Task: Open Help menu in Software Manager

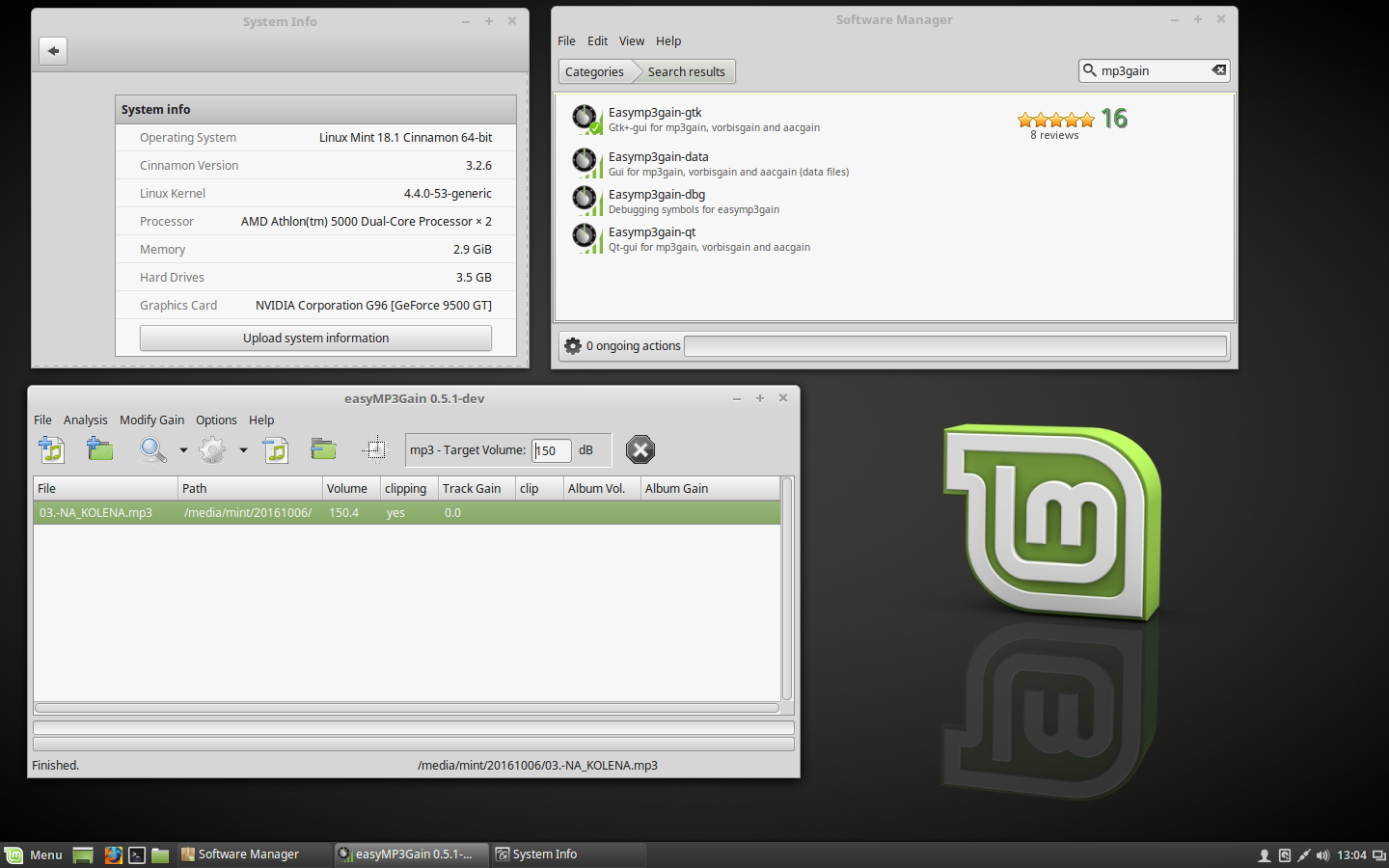Action: [668, 41]
